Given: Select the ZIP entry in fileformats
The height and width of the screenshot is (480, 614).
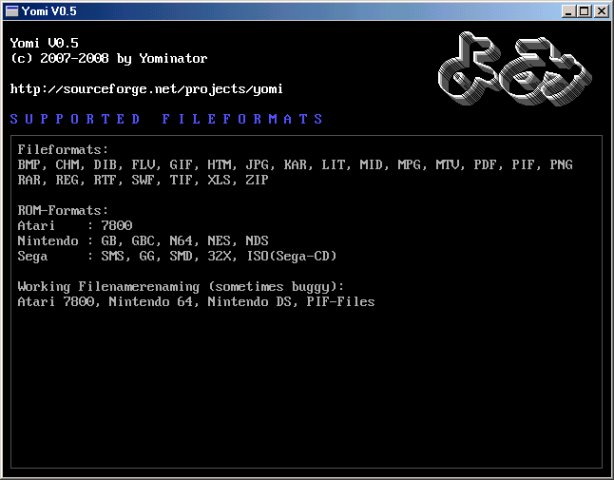Looking at the screenshot, I should (257, 180).
